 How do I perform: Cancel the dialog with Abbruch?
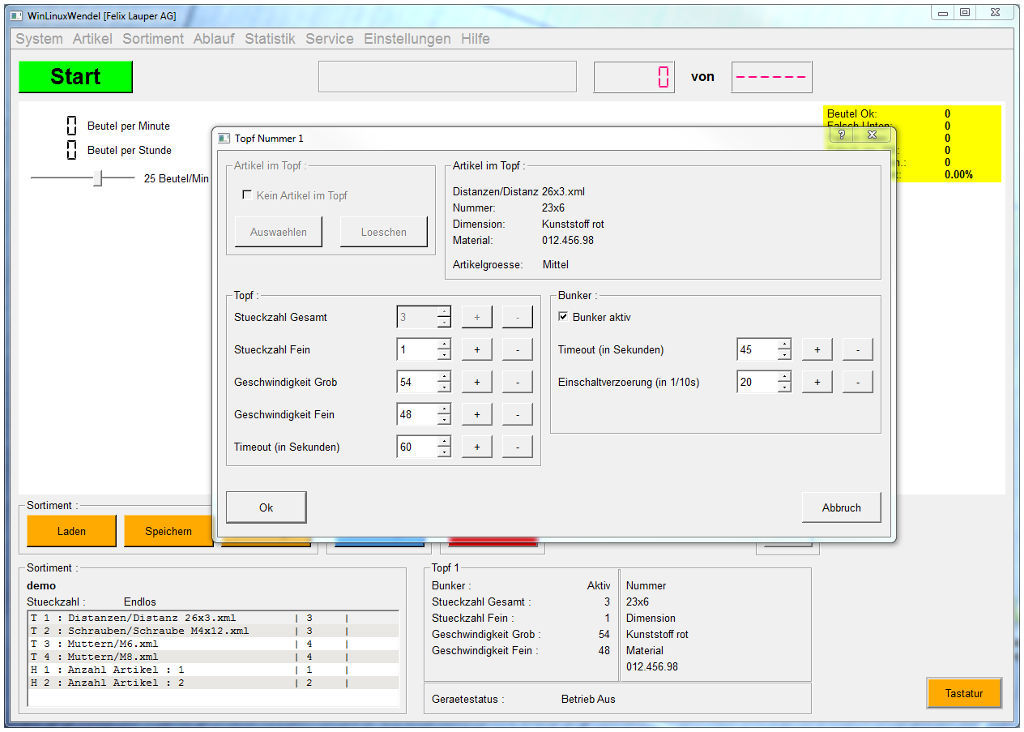click(841, 507)
